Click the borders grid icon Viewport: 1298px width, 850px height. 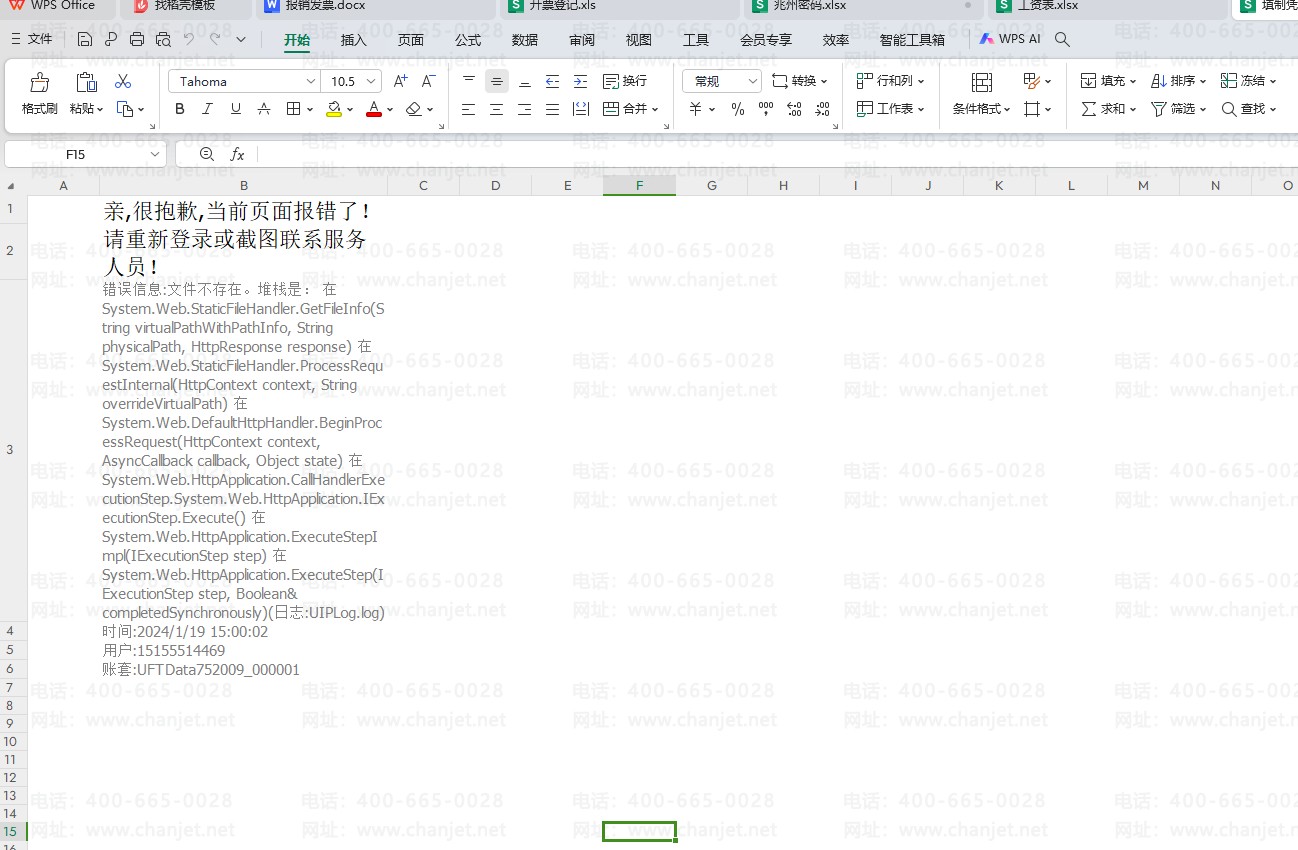(x=293, y=109)
